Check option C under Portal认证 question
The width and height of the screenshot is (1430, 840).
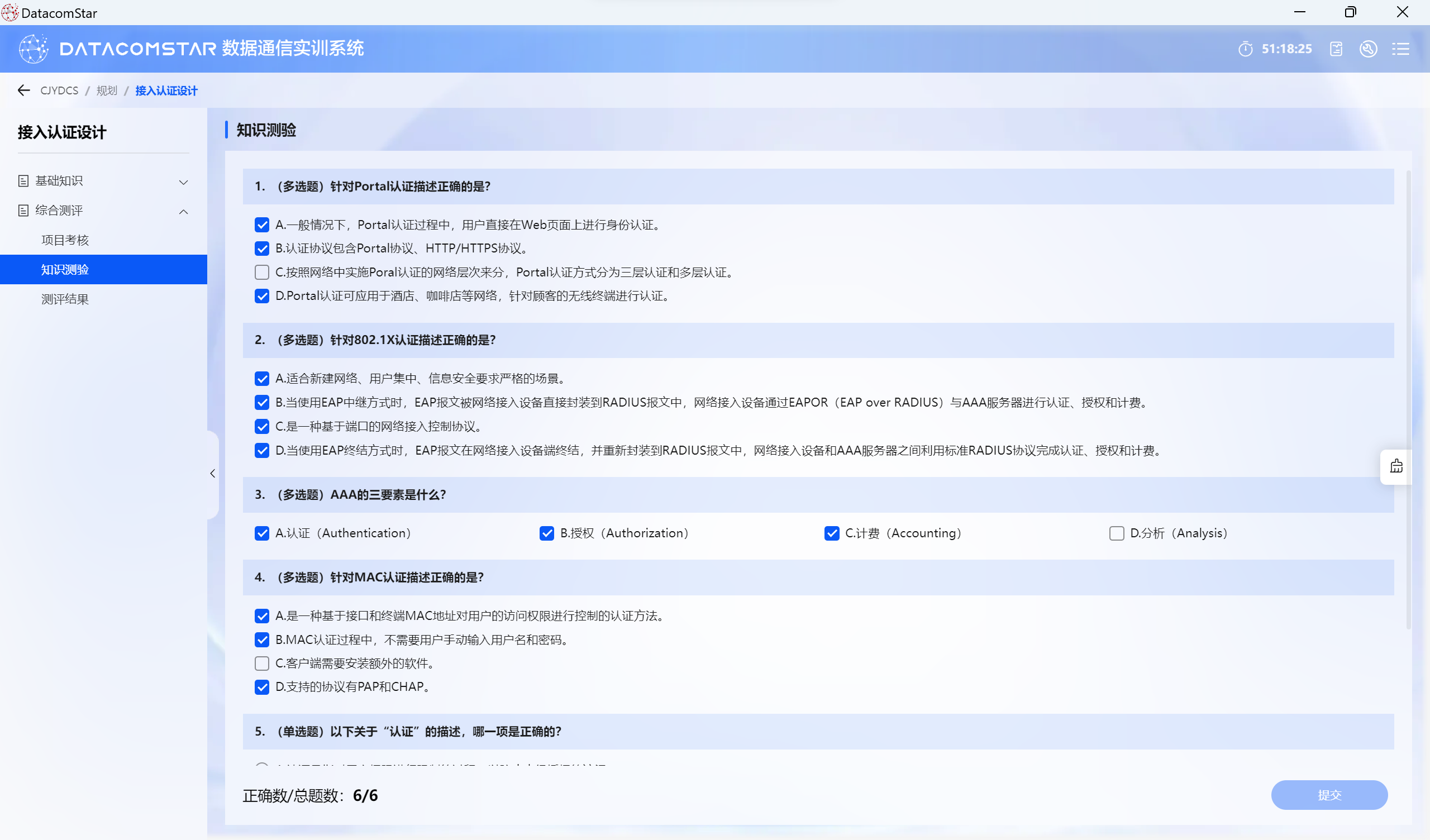(261, 273)
